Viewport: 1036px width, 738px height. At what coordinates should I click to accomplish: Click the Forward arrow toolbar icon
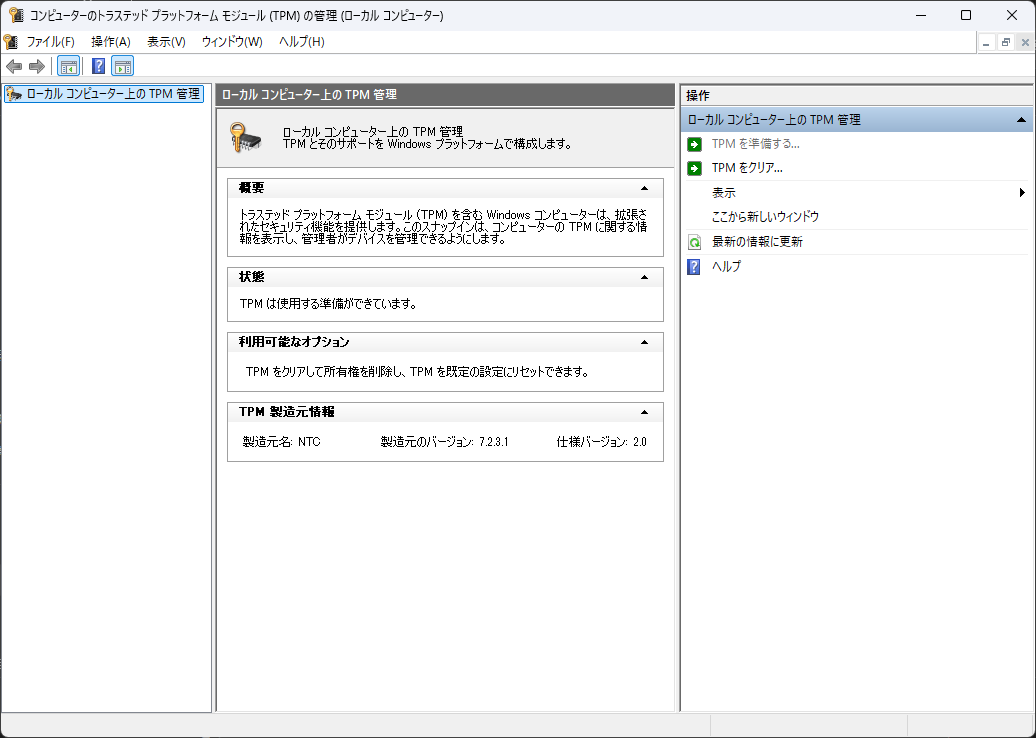point(37,67)
